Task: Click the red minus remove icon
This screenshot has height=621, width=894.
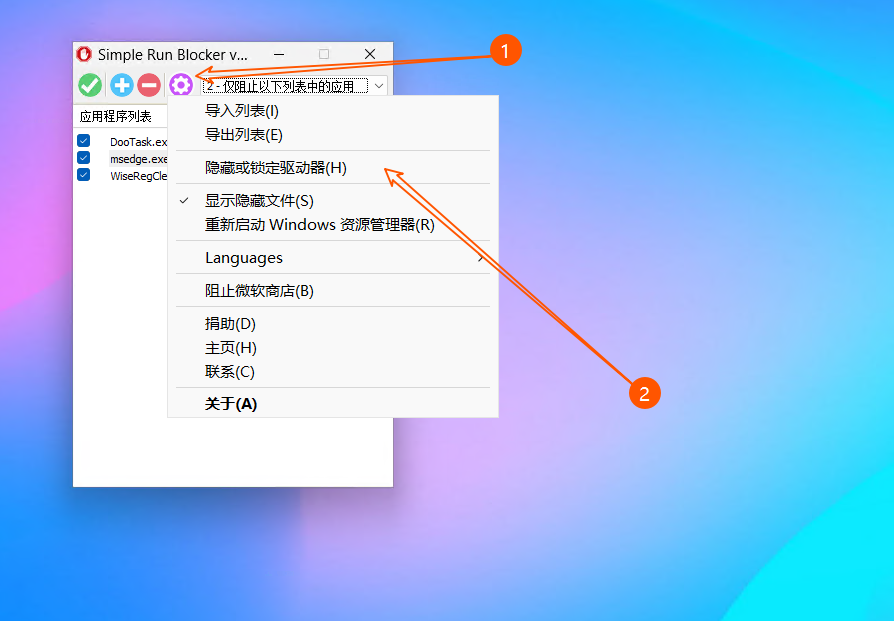Action: tap(149, 86)
